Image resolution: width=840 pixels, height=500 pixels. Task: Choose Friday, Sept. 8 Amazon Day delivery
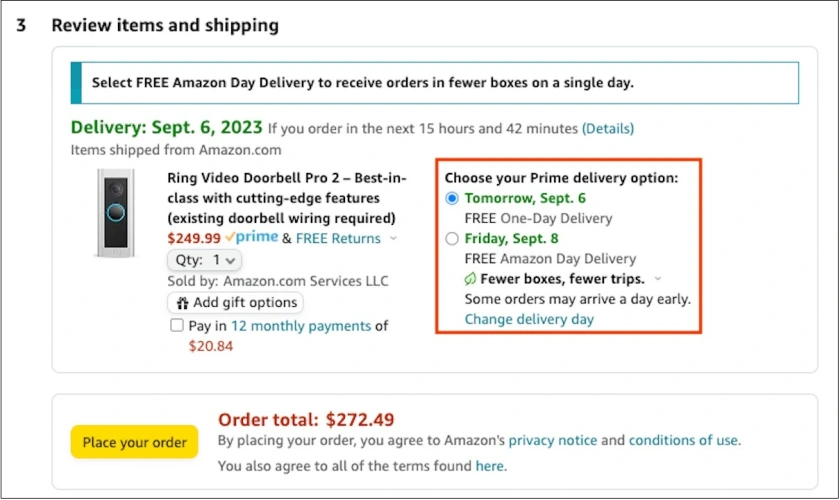coord(452,239)
